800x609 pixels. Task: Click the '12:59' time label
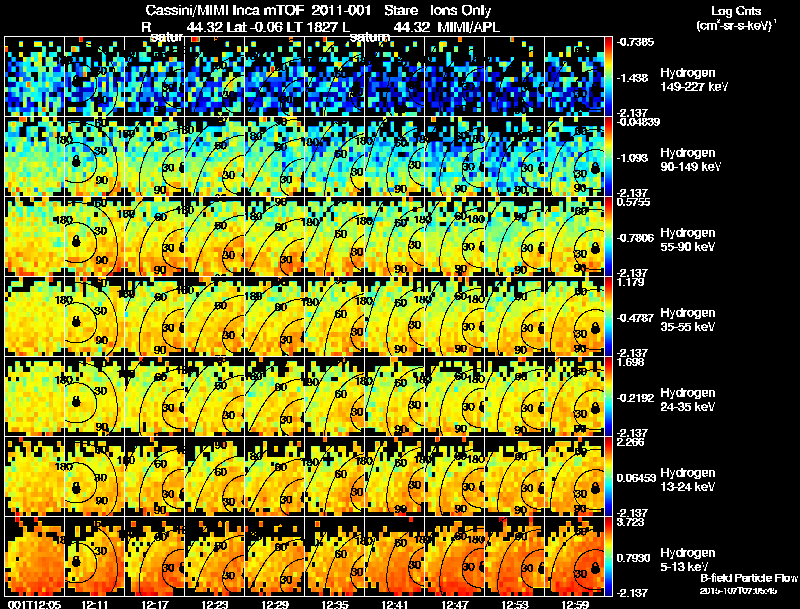tap(575, 604)
